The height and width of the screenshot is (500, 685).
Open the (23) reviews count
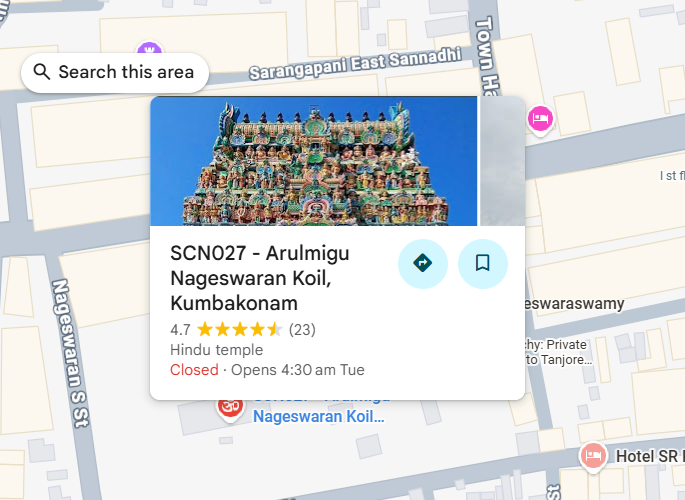point(302,329)
